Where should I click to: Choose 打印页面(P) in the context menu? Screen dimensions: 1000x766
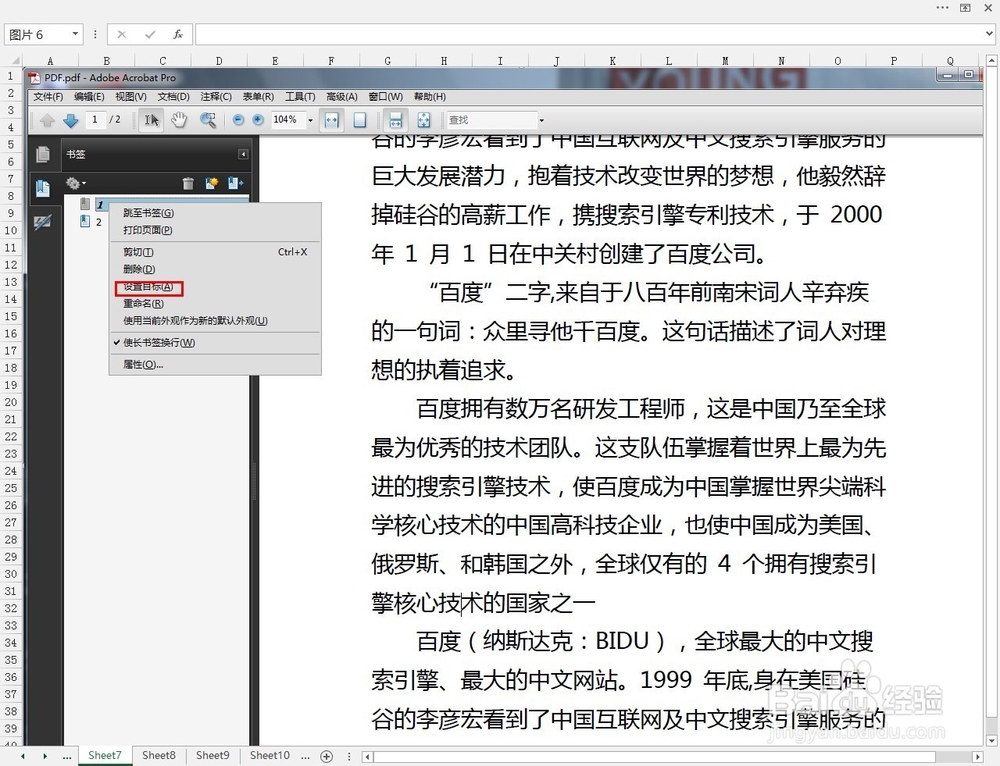click(x=147, y=230)
